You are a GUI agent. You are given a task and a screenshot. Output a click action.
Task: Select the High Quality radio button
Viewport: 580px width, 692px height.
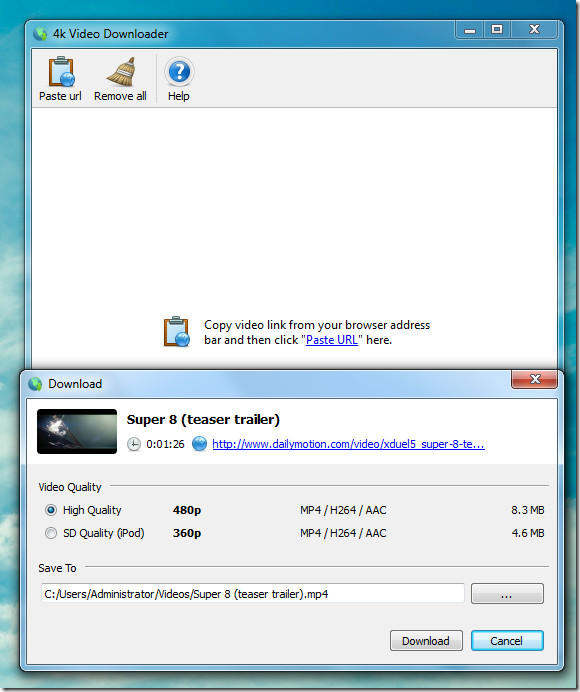click(51, 510)
